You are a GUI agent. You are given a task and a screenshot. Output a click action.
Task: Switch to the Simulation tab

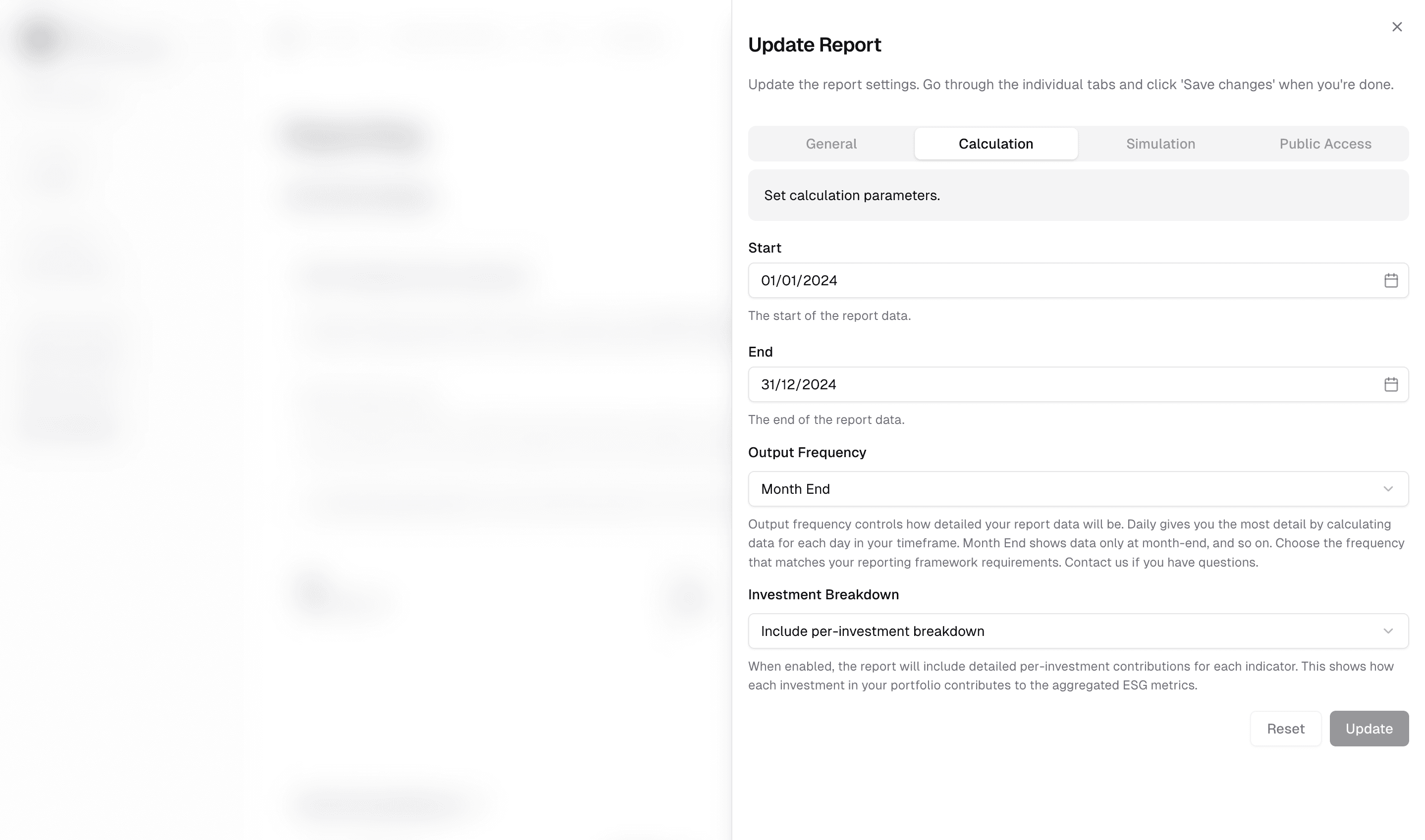coord(1160,144)
